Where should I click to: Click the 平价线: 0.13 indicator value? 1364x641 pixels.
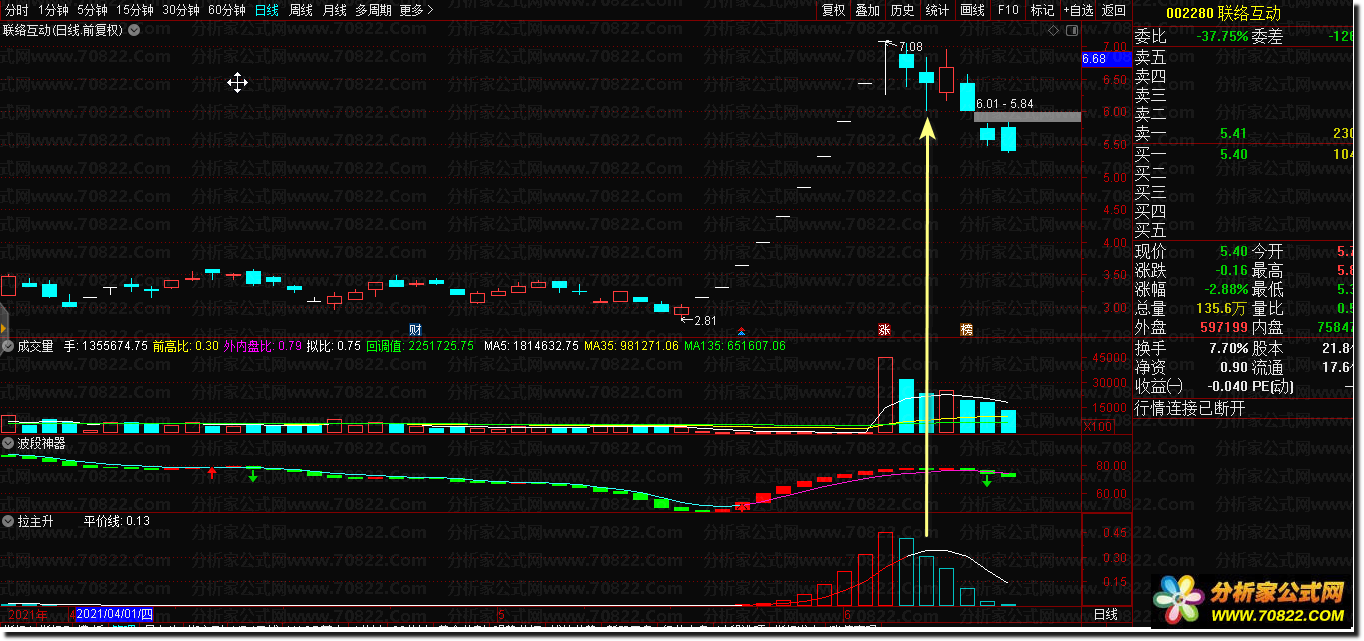[116, 521]
